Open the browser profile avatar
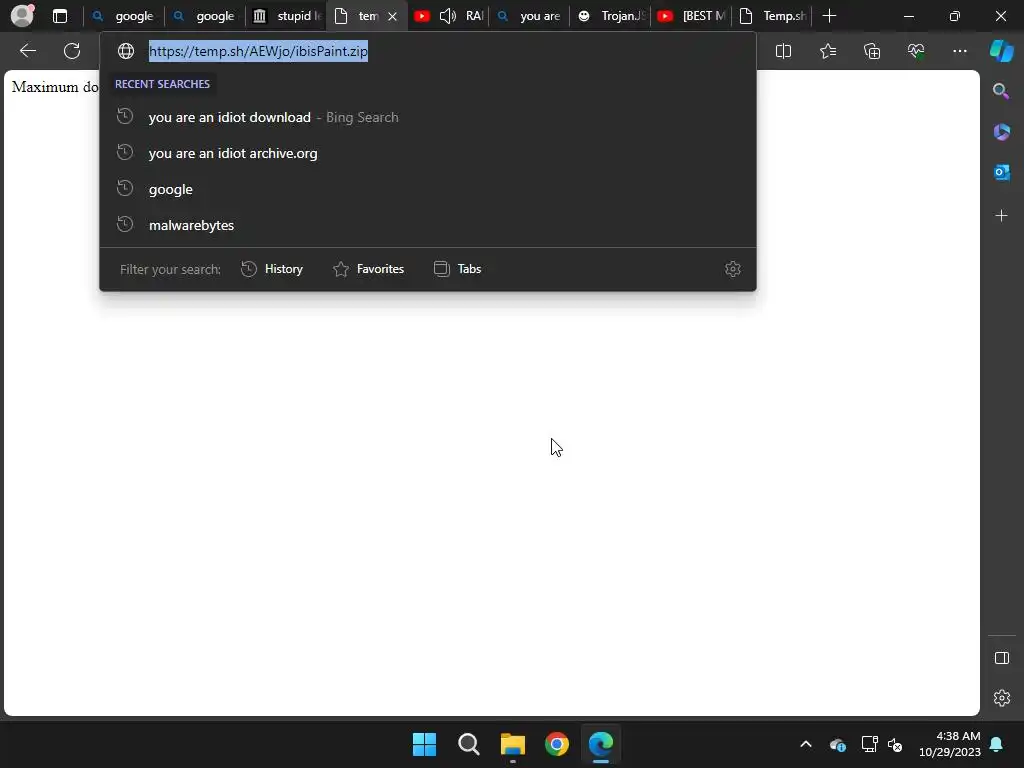Screen dimensions: 1024x768 click(x=22, y=16)
